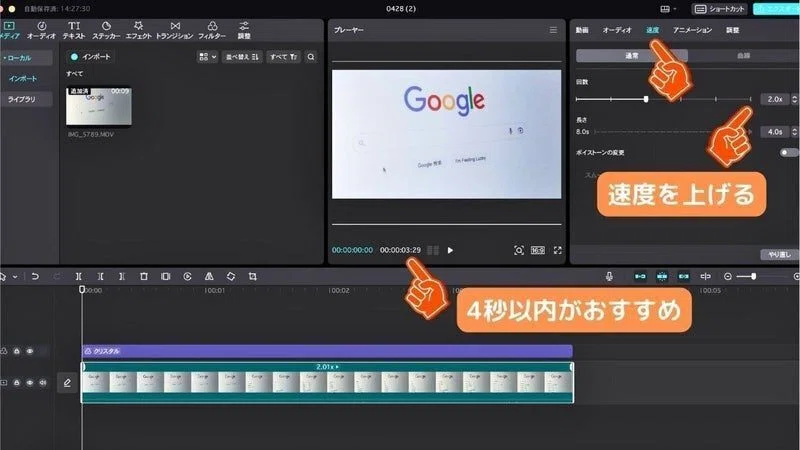This screenshot has height=450, width=800.
Task: Click the インポート button in media area
Action: [90, 57]
